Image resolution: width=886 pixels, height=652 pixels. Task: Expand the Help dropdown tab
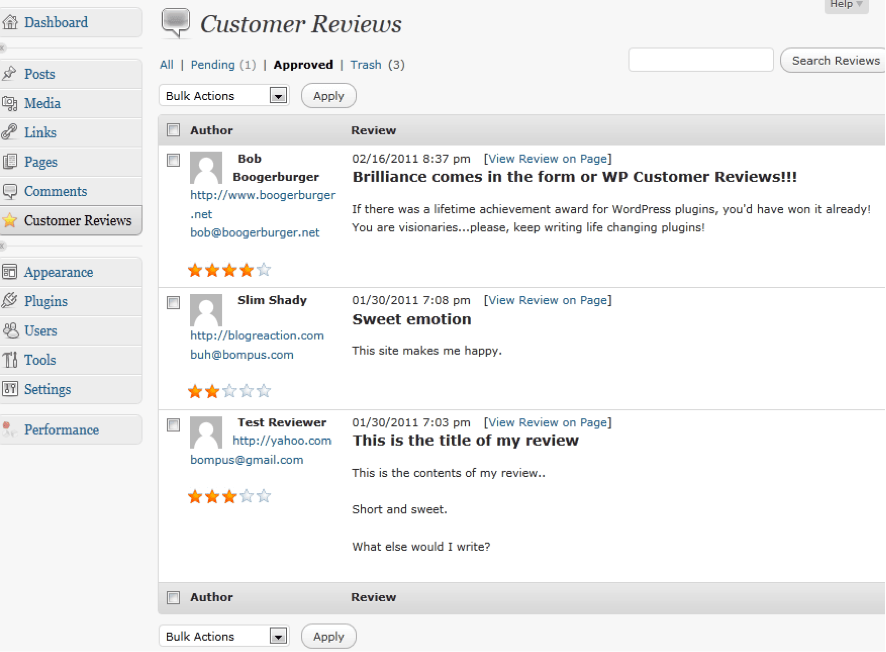coord(846,5)
